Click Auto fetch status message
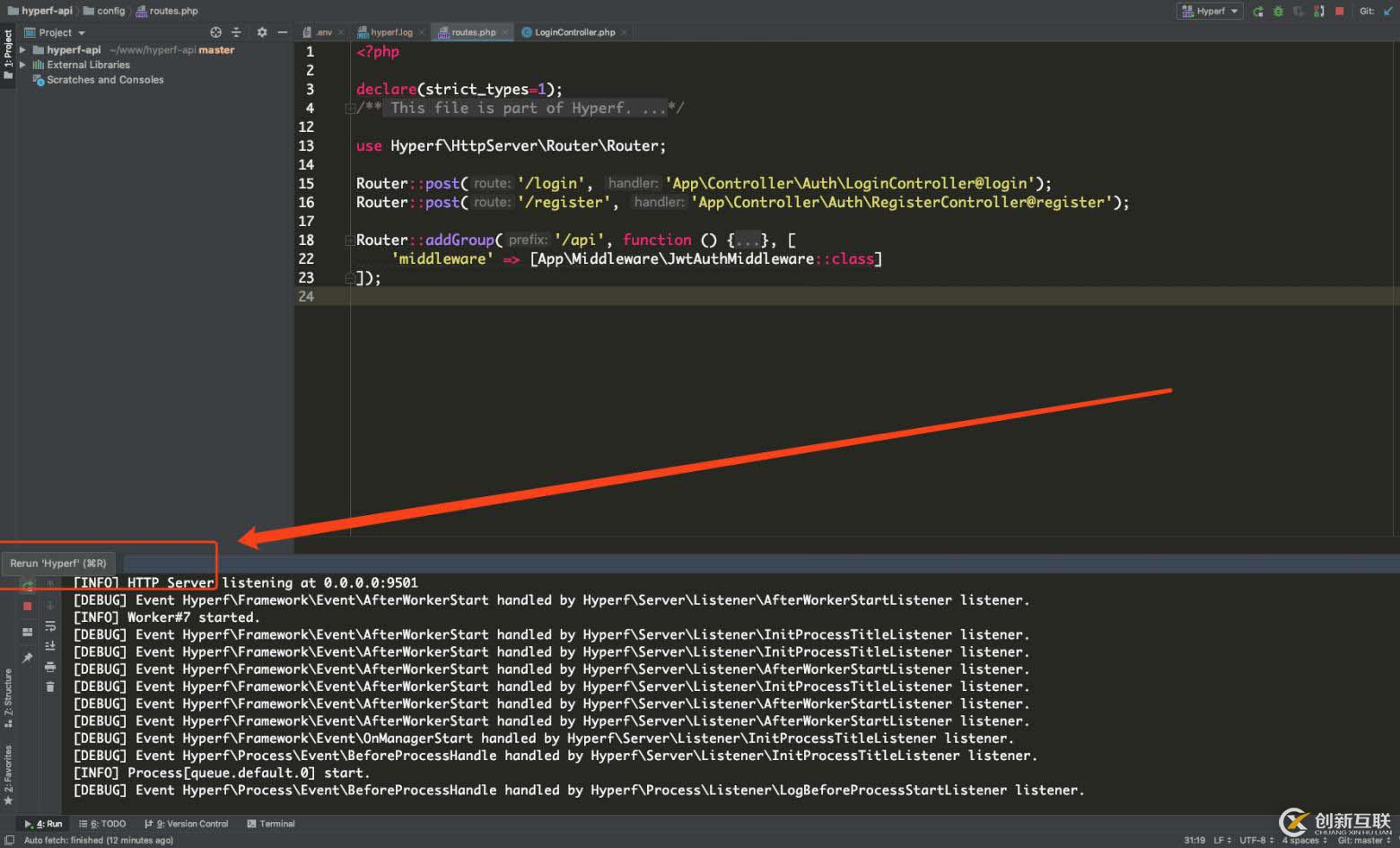The width and height of the screenshot is (1400, 848). (x=99, y=841)
